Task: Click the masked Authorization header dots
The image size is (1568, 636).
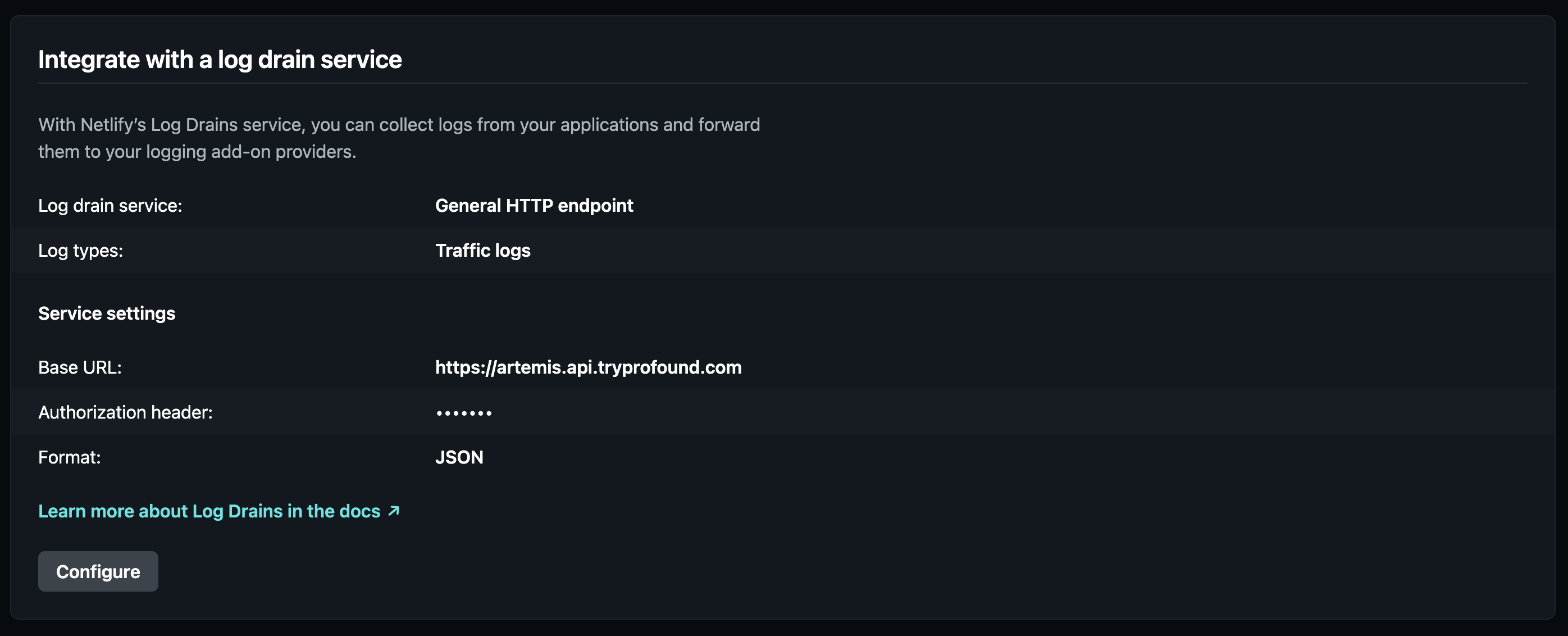Action: (464, 413)
